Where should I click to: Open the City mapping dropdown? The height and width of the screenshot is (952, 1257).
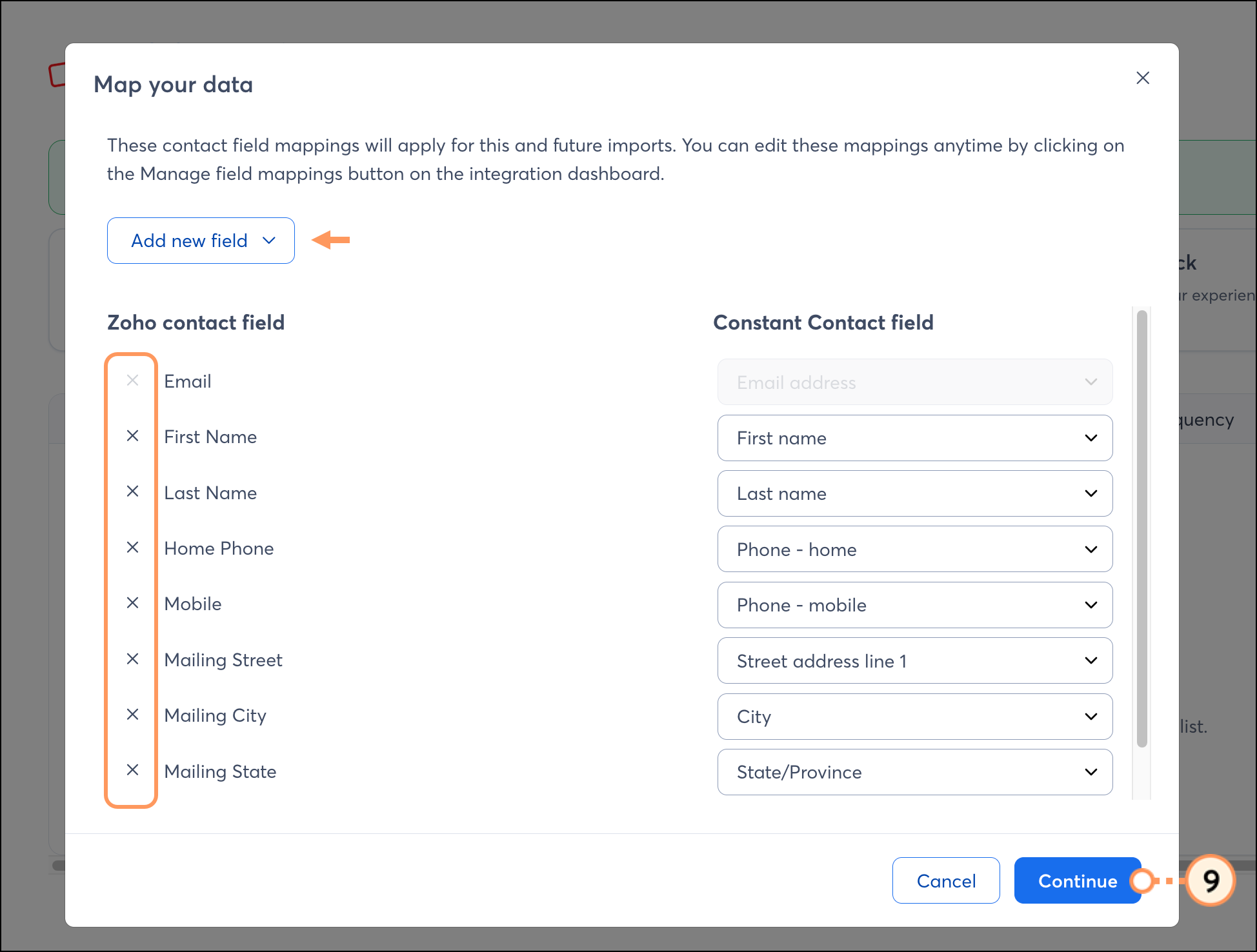[x=914, y=717]
